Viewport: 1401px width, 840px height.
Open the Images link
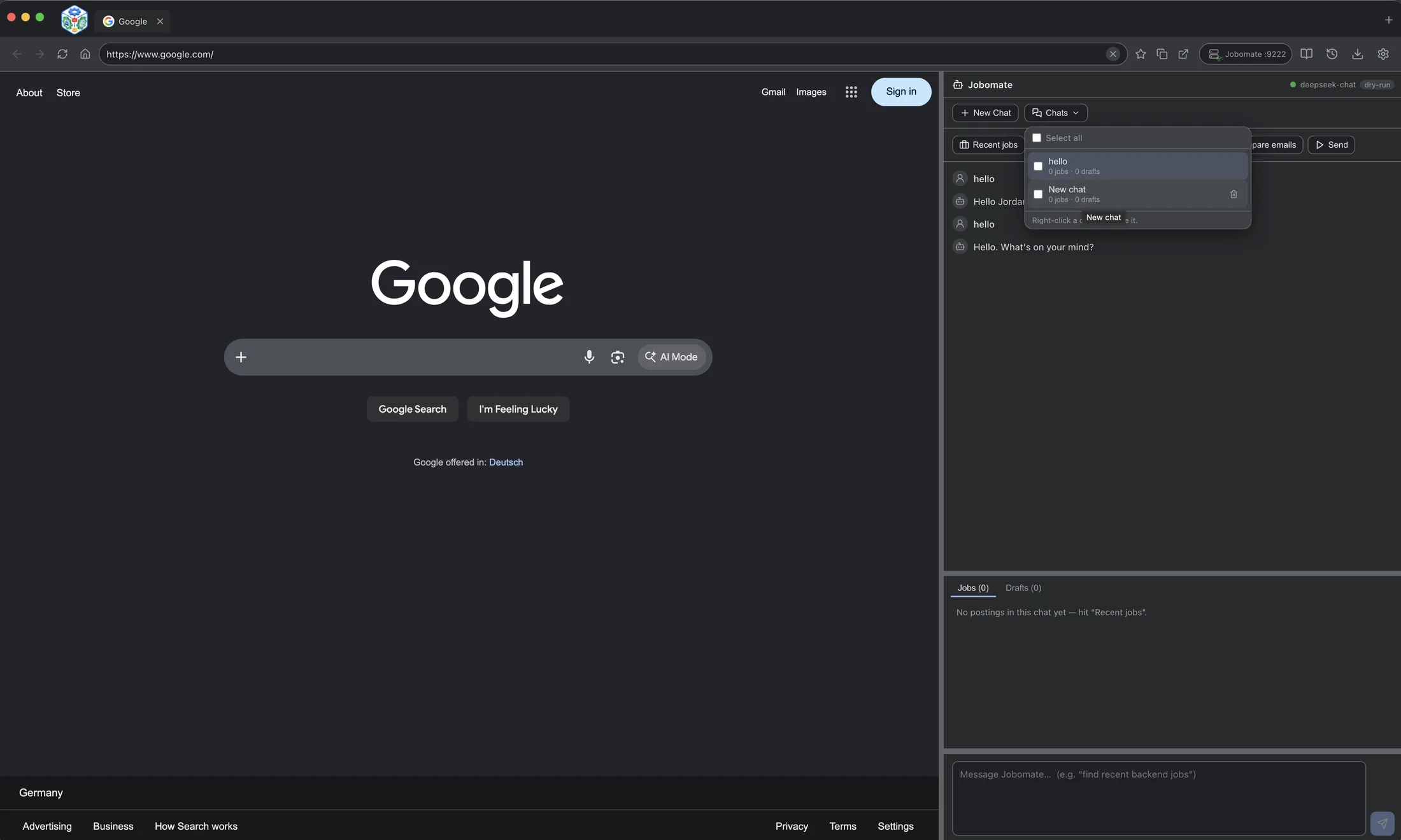pos(811,92)
